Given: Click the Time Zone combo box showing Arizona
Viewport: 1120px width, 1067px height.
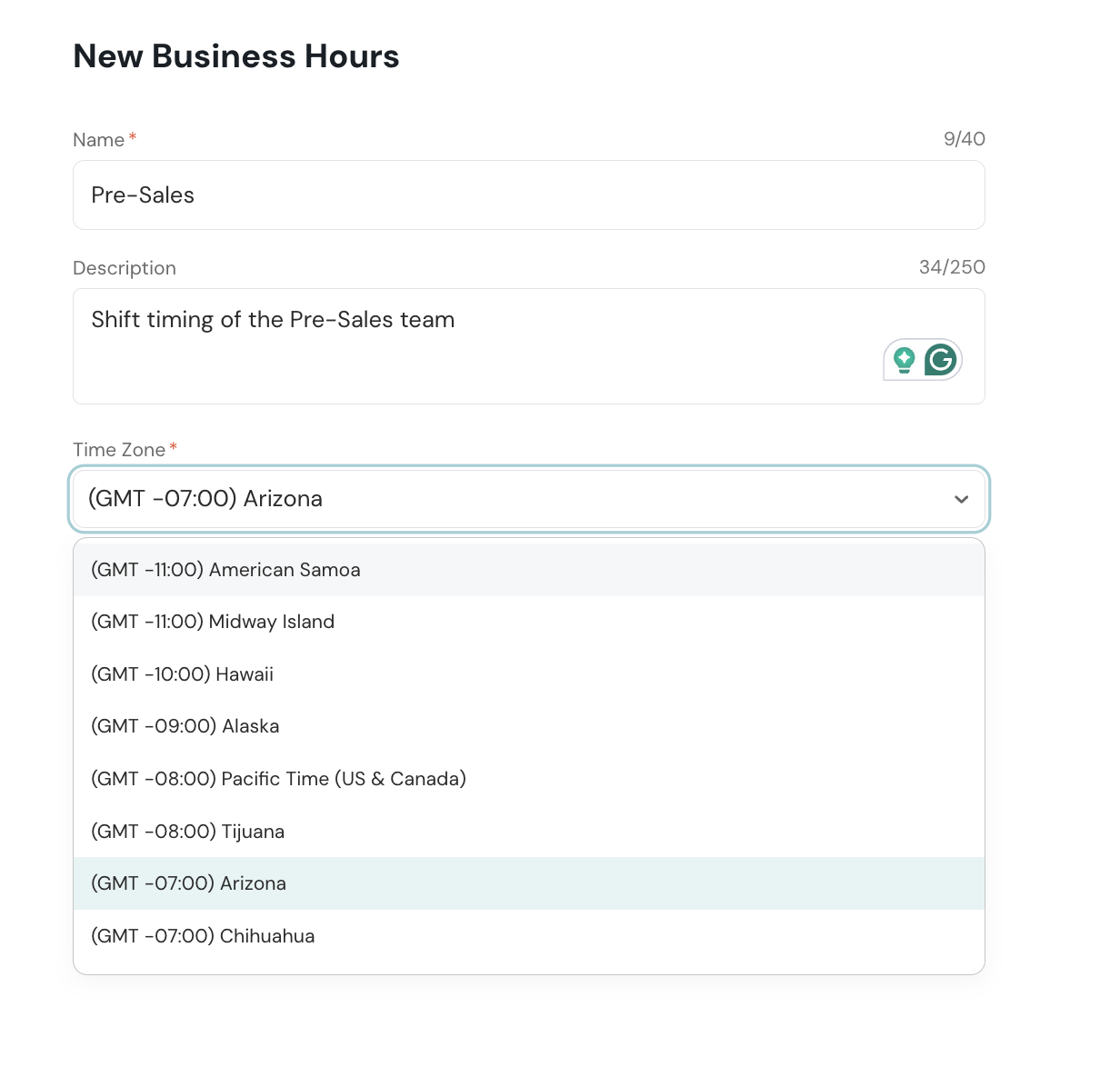Looking at the screenshot, I should [509, 499].
